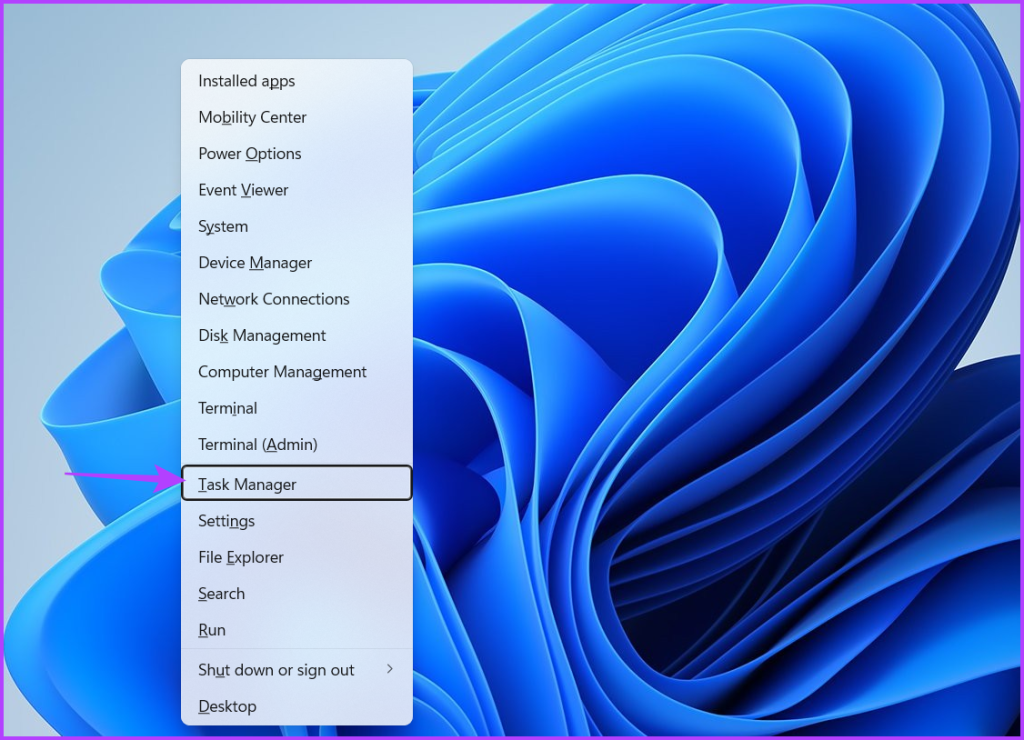Screen dimensions: 1024x740
Task: Expand Shut down or sign out chevron
Action: 390,669
